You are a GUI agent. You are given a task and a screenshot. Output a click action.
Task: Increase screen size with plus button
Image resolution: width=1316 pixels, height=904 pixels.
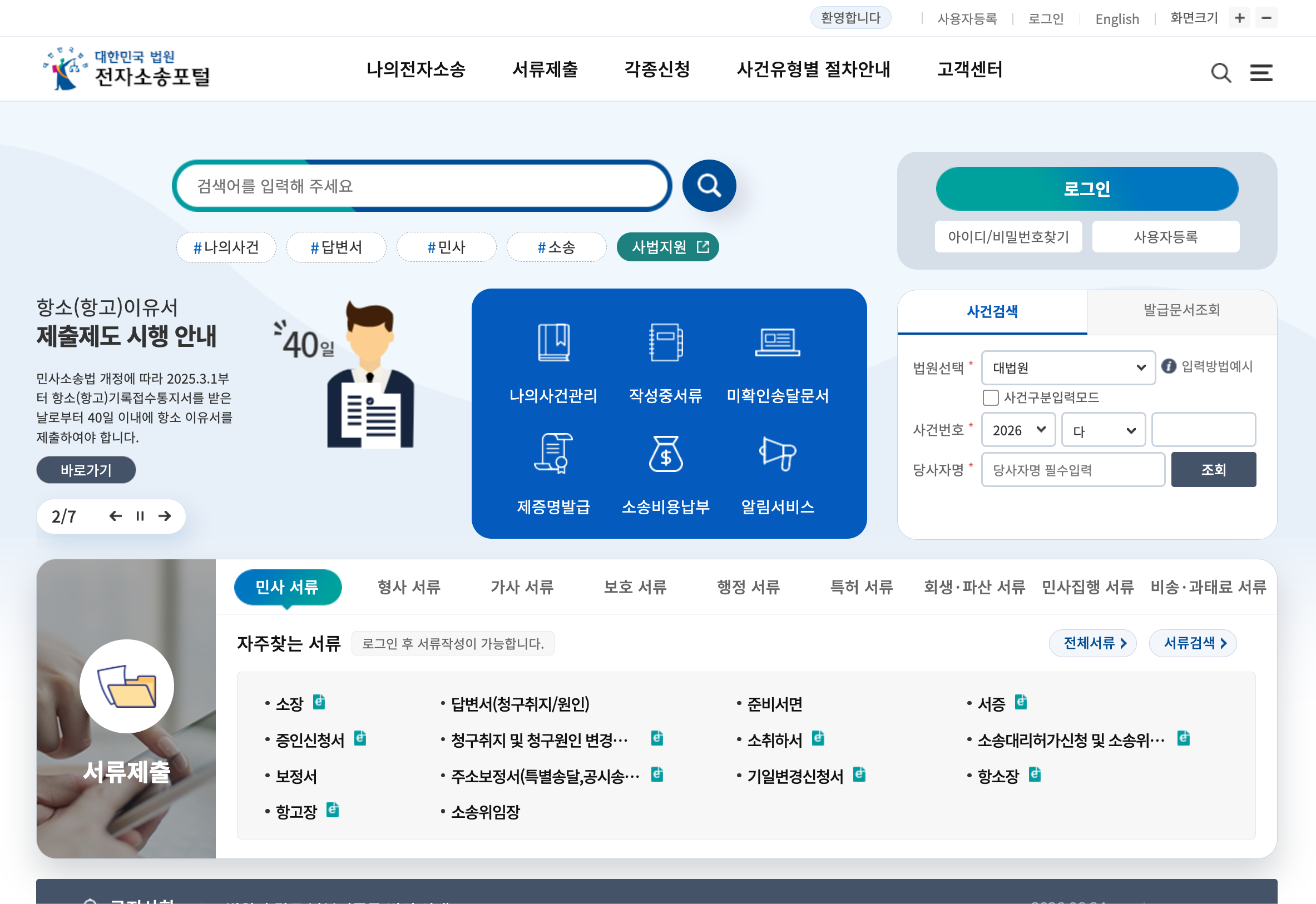tap(1240, 18)
